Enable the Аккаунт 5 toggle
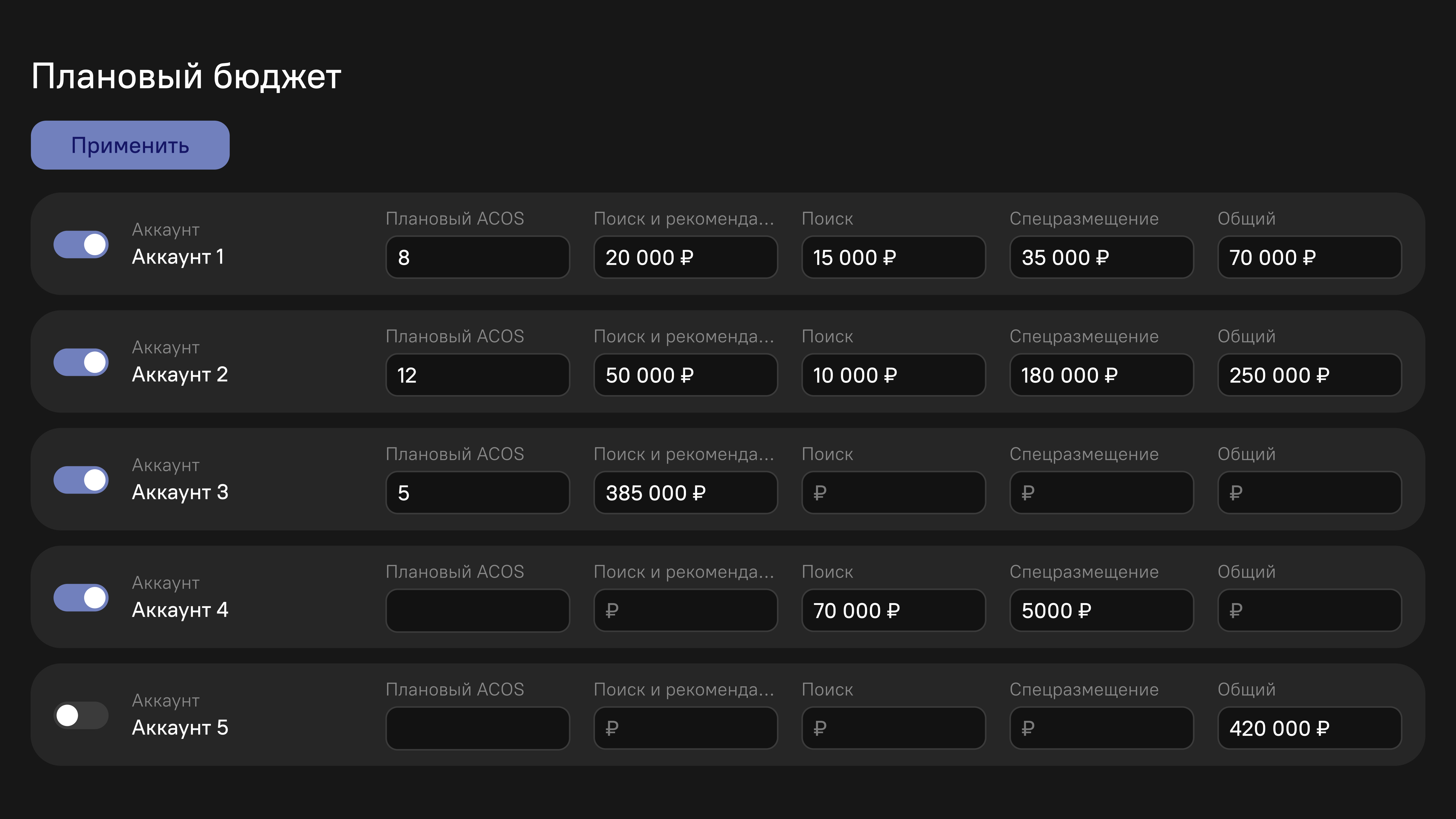 click(81, 716)
